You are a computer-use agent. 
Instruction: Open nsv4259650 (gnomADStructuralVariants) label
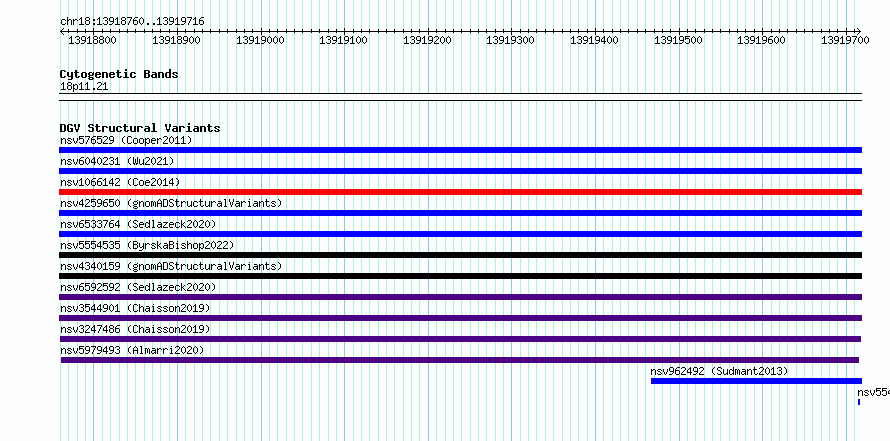pyautogui.click(x=171, y=203)
